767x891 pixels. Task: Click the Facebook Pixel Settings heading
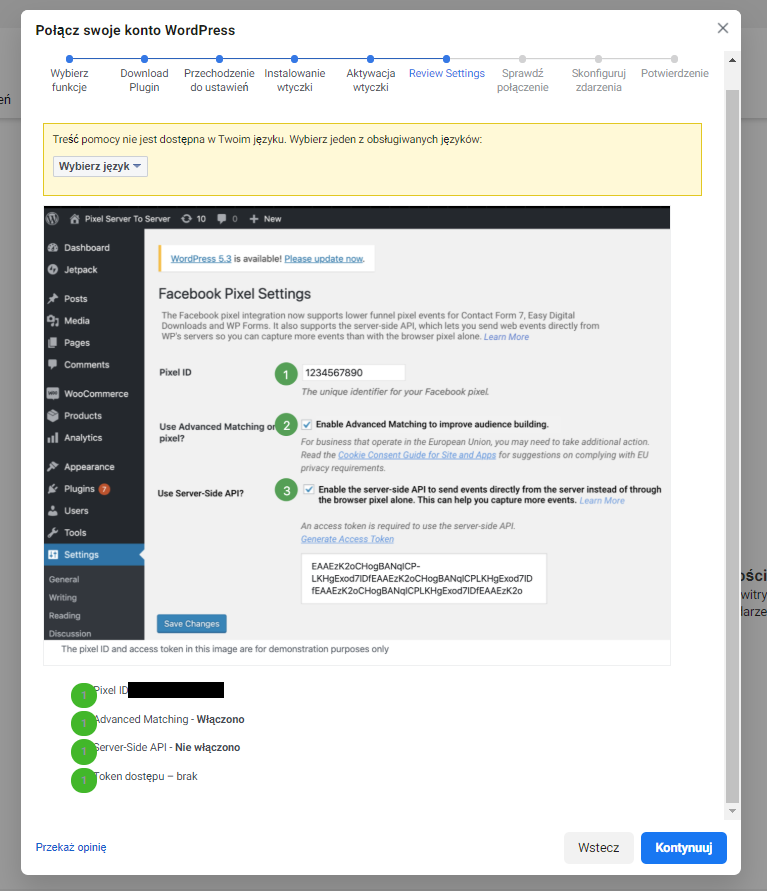coord(235,294)
